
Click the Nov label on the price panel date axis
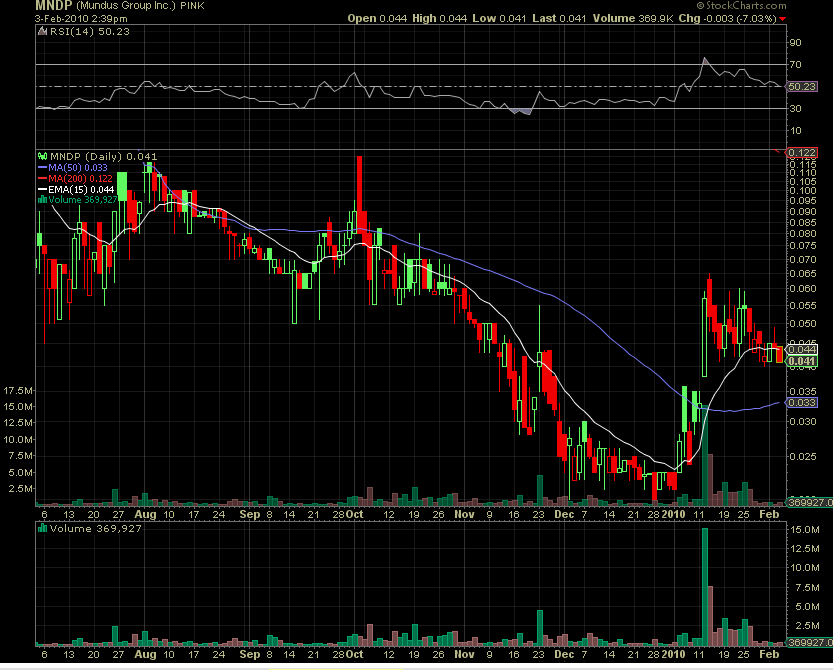click(x=464, y=514)
